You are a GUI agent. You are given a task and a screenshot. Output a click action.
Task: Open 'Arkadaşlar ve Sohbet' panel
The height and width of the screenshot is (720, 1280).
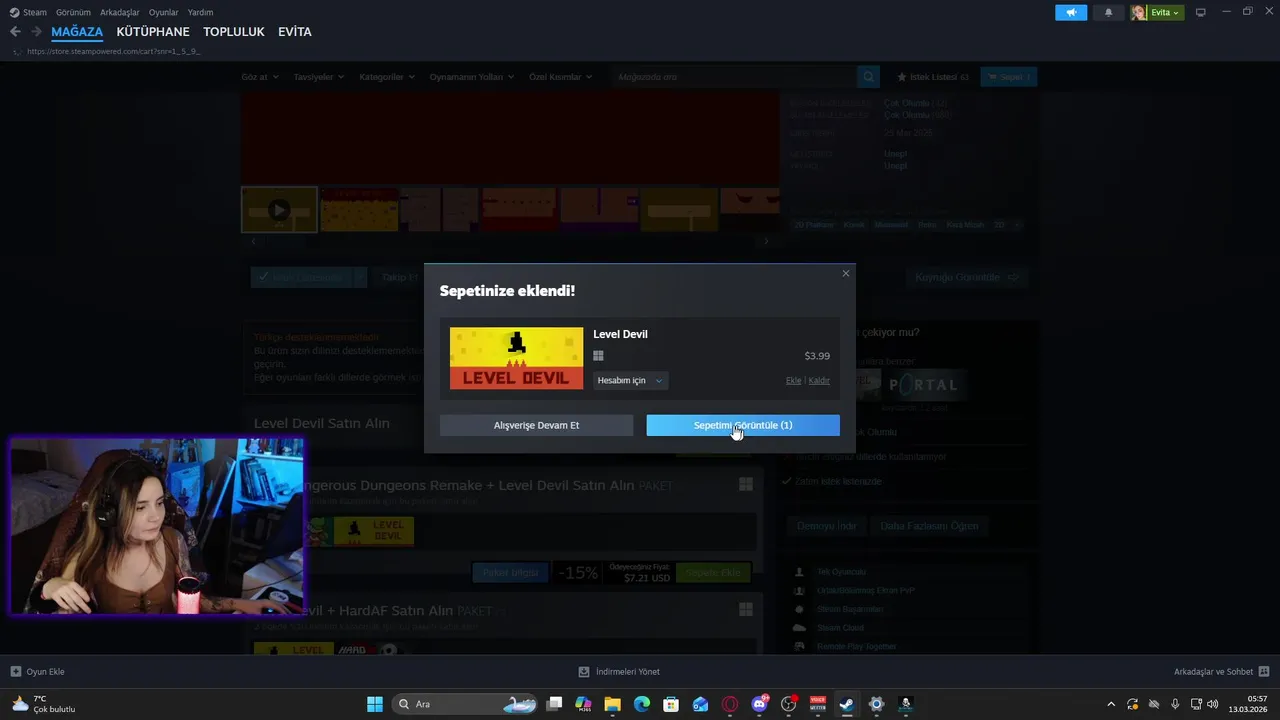coord(1221,671)
